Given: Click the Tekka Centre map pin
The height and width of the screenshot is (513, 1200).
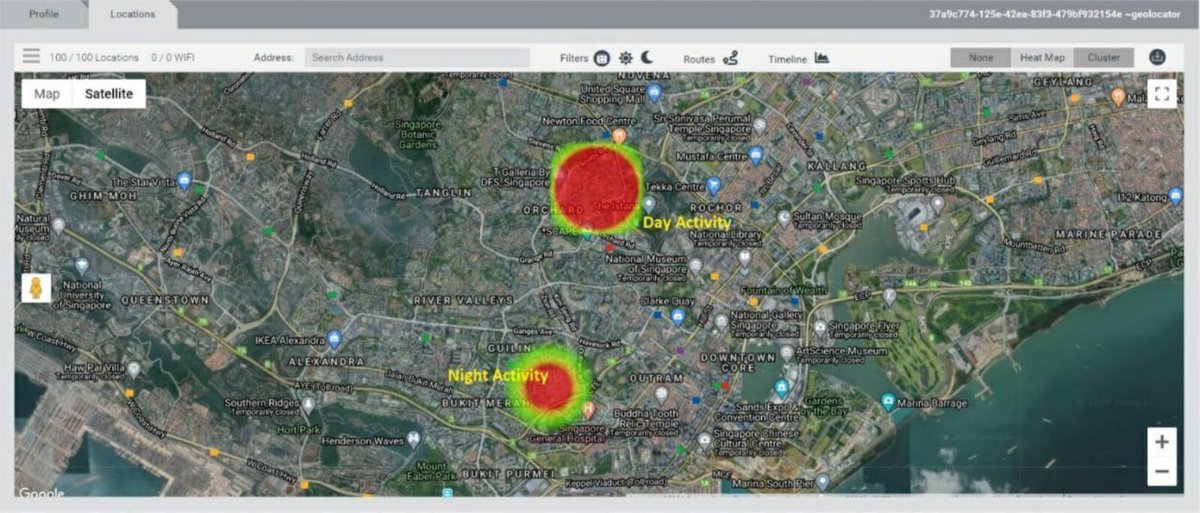Looking at the screenshot, I should click(x=714, y=186).
